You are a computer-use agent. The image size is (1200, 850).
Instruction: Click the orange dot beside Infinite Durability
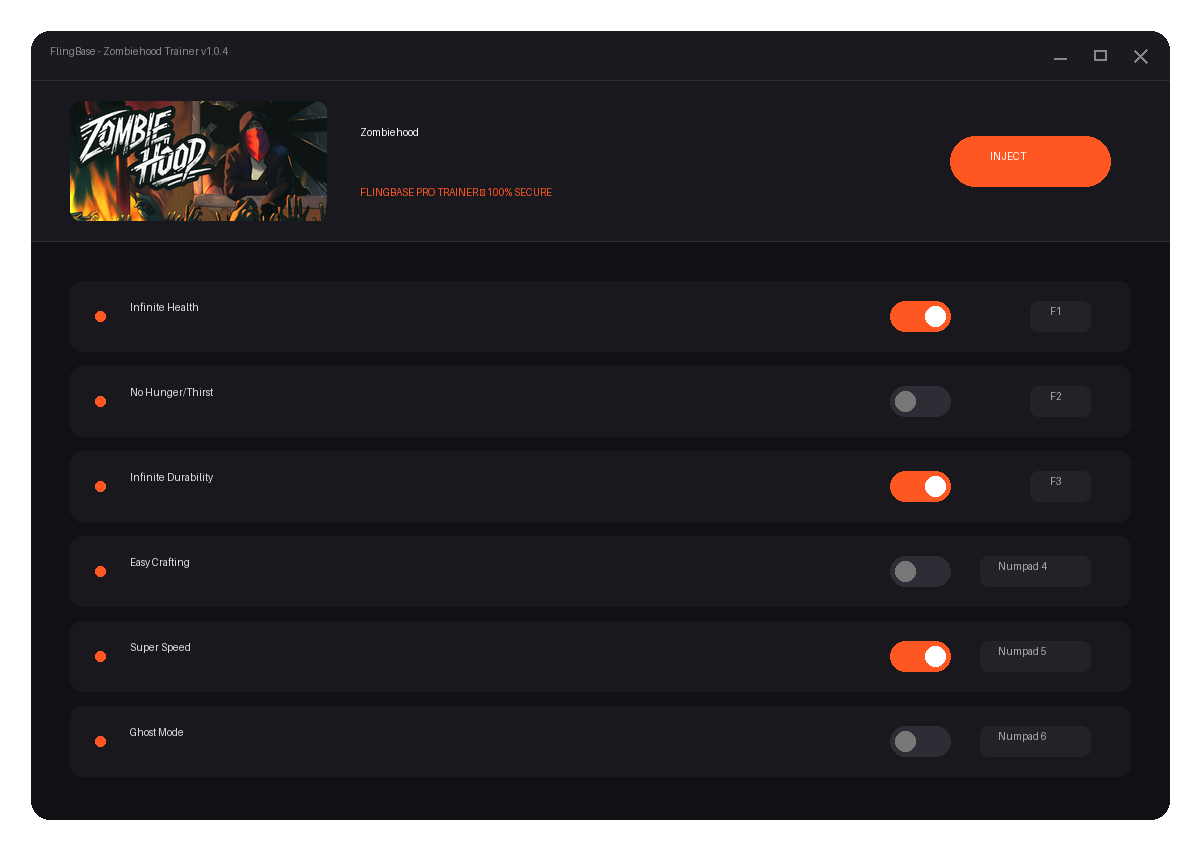pyautogui.click(x=100, y=486)
